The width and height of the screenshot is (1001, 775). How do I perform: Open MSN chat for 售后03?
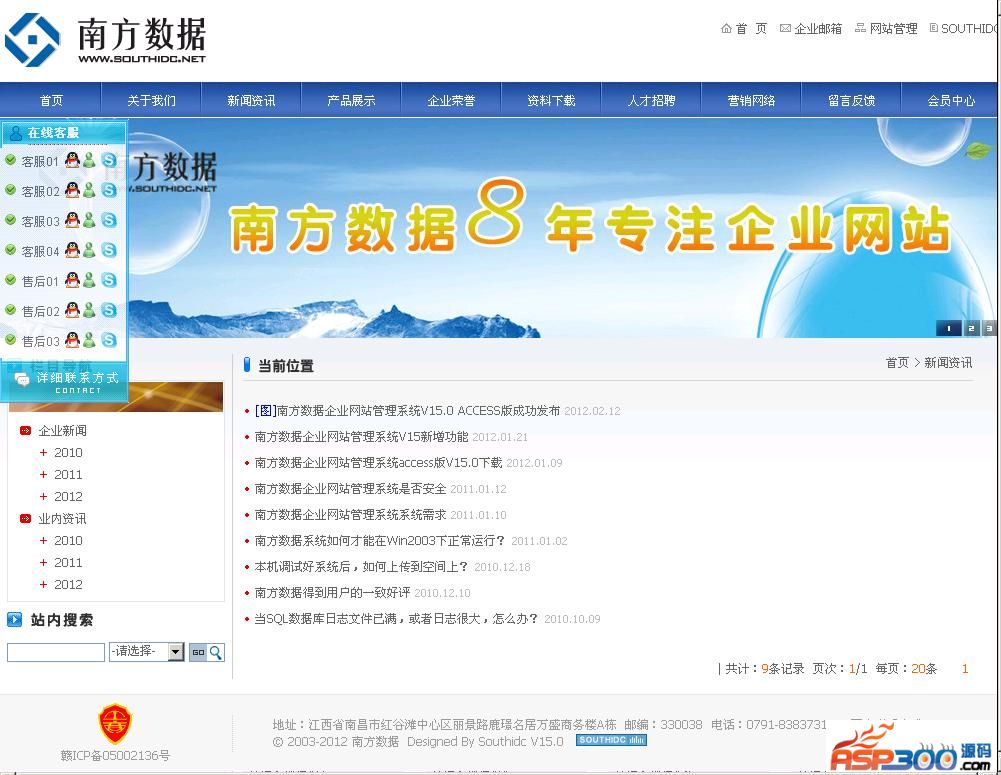(89, 340)
